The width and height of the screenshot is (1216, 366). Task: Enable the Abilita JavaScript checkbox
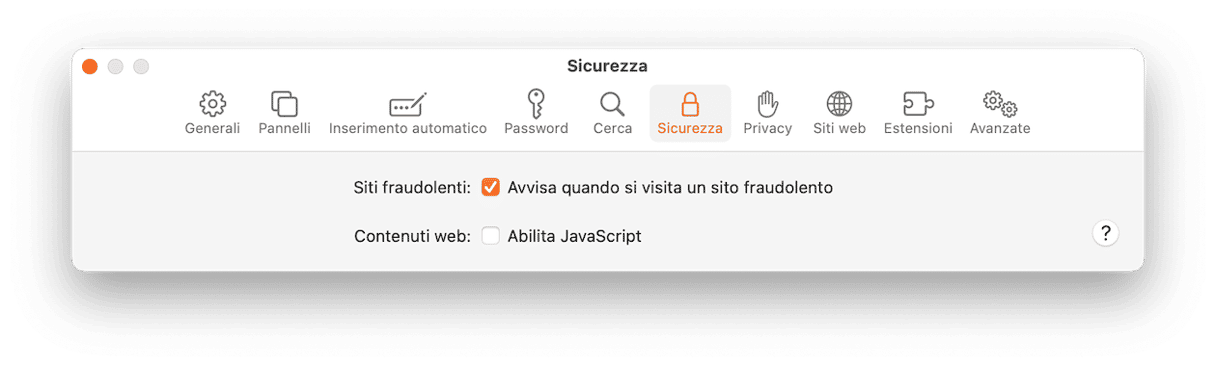[490, 236]
